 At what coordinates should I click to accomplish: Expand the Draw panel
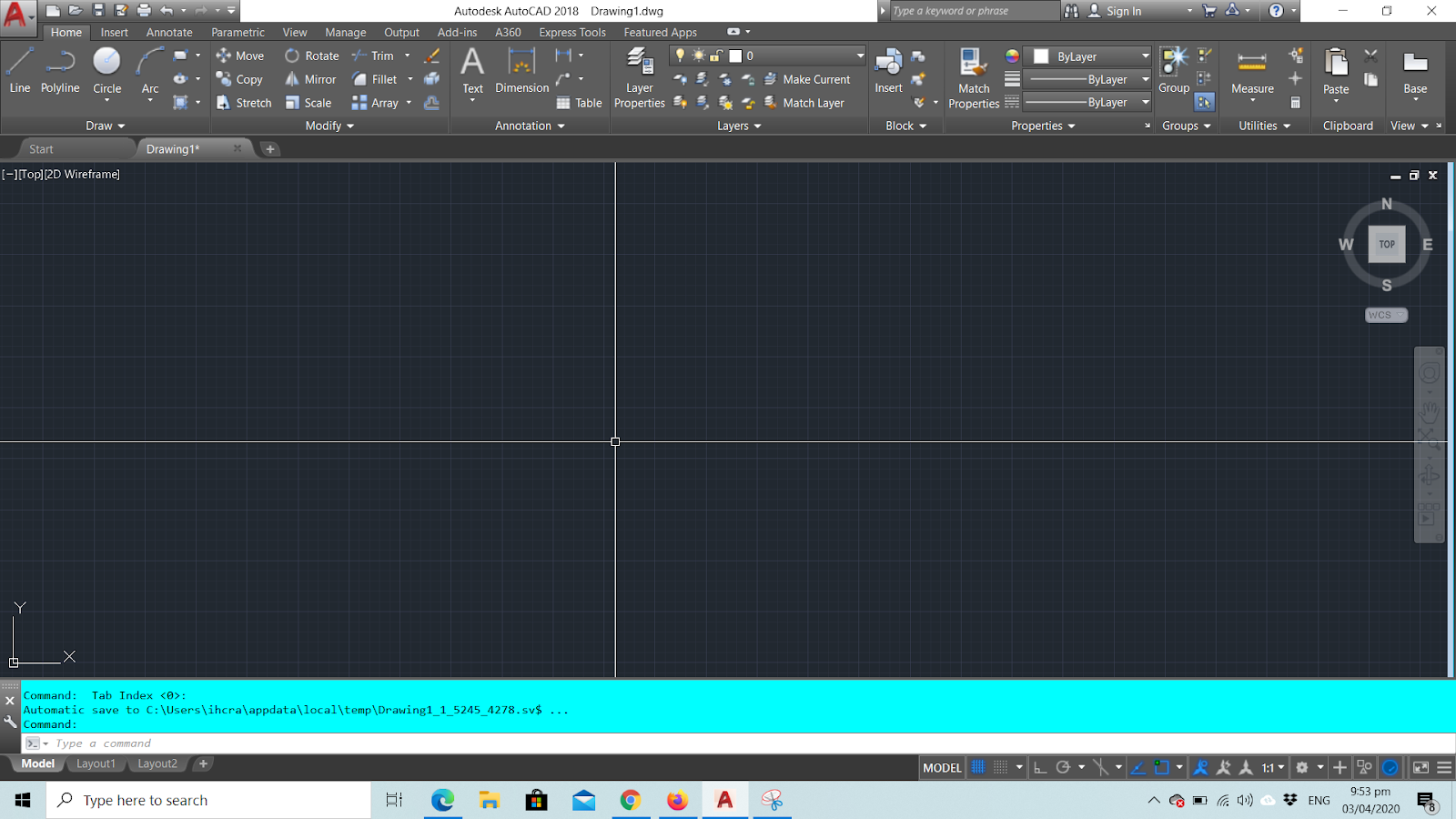(x=106, y=126)
